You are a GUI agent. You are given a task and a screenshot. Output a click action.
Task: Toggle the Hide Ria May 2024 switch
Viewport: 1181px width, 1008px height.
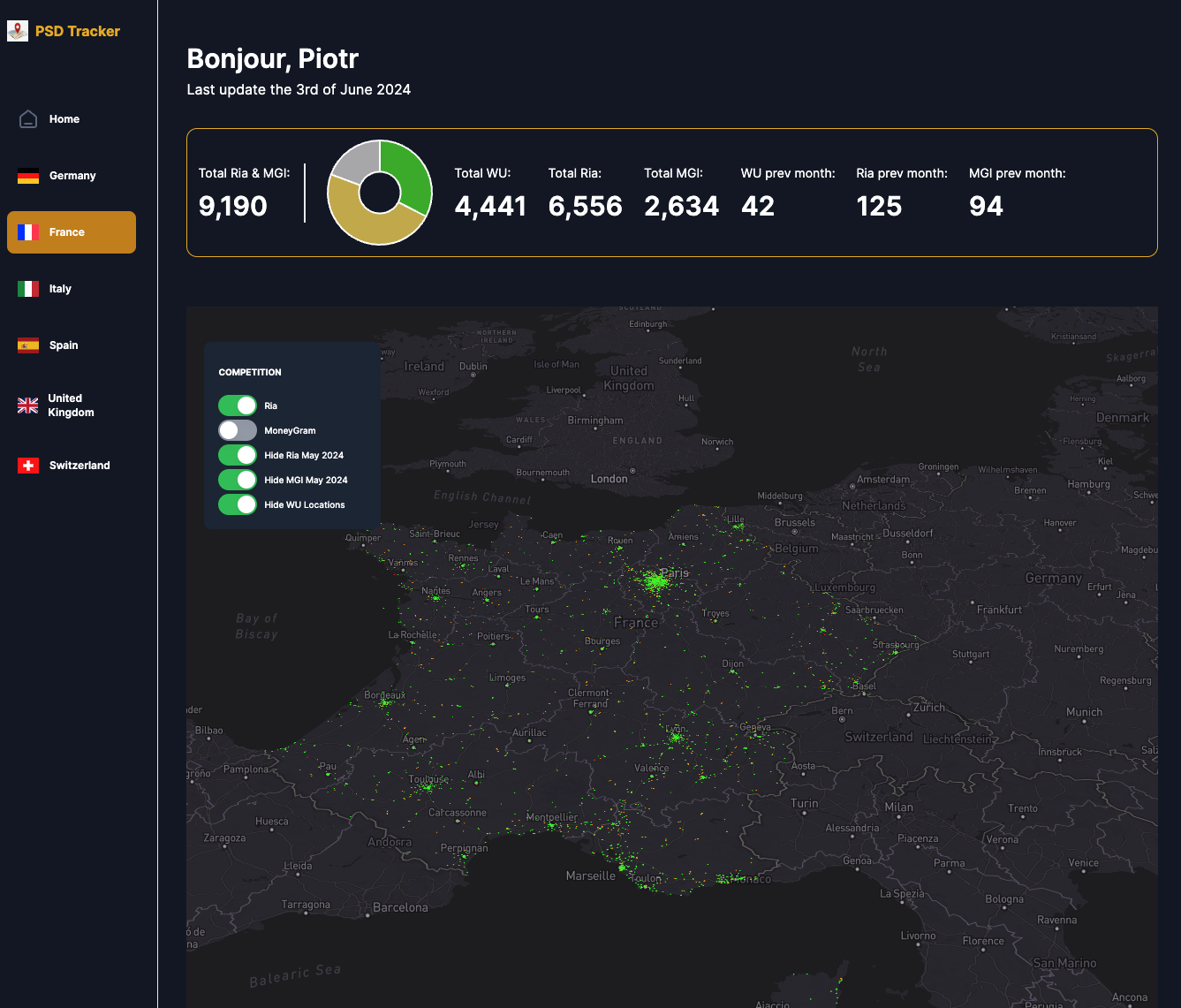click(x=238, y=455)
